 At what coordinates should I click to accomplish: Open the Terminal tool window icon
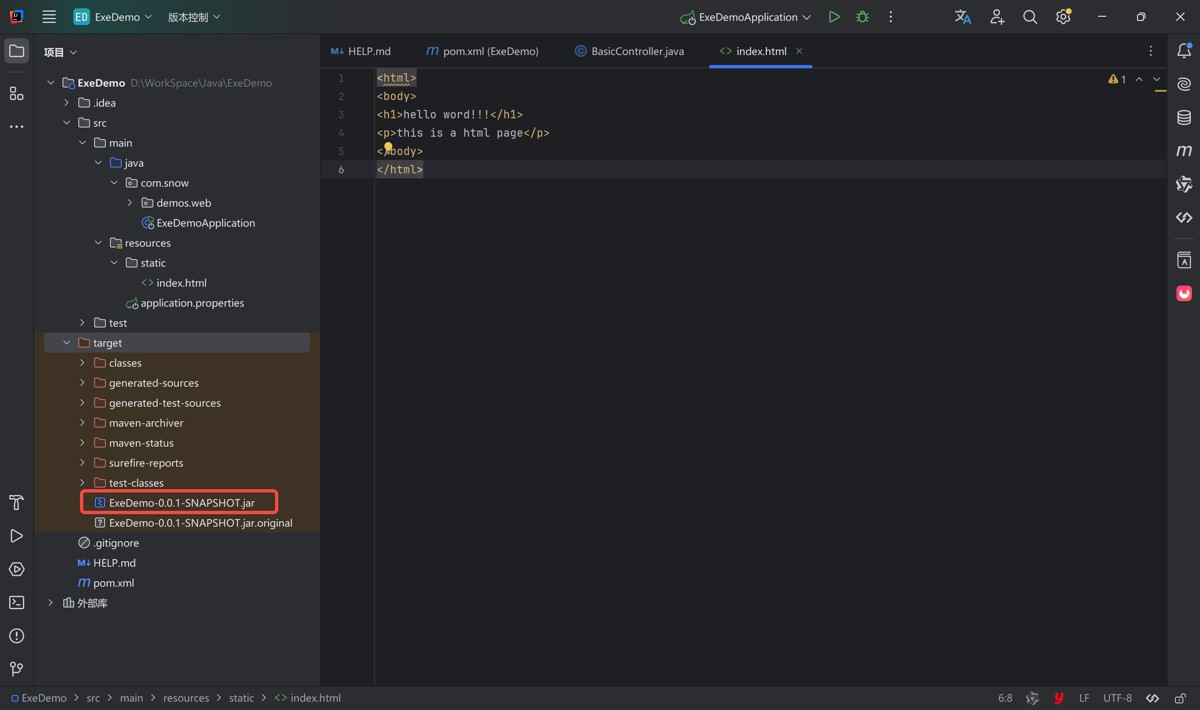(17, 603)
